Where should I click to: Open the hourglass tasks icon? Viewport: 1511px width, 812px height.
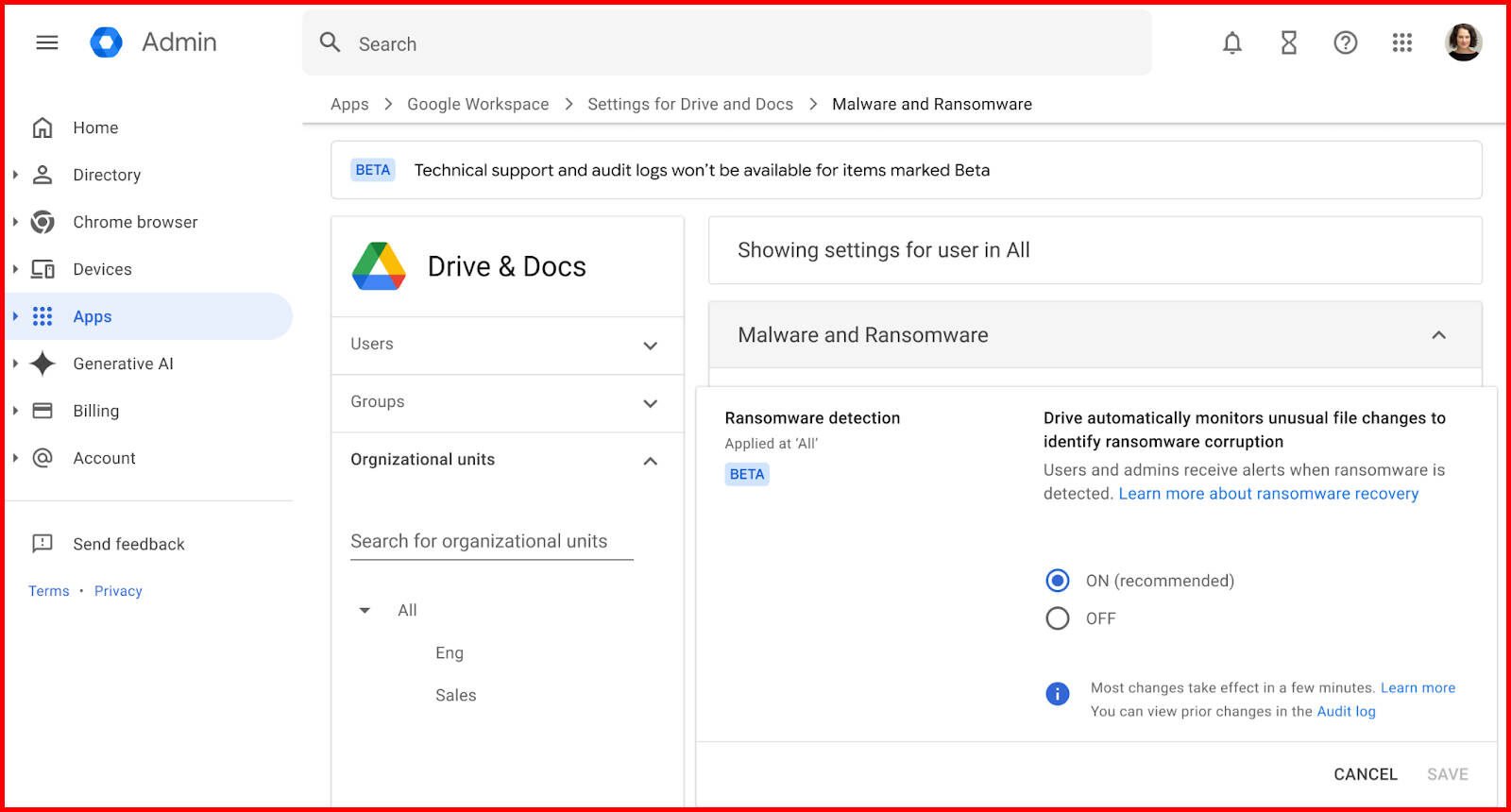(x=1288, y=42)
